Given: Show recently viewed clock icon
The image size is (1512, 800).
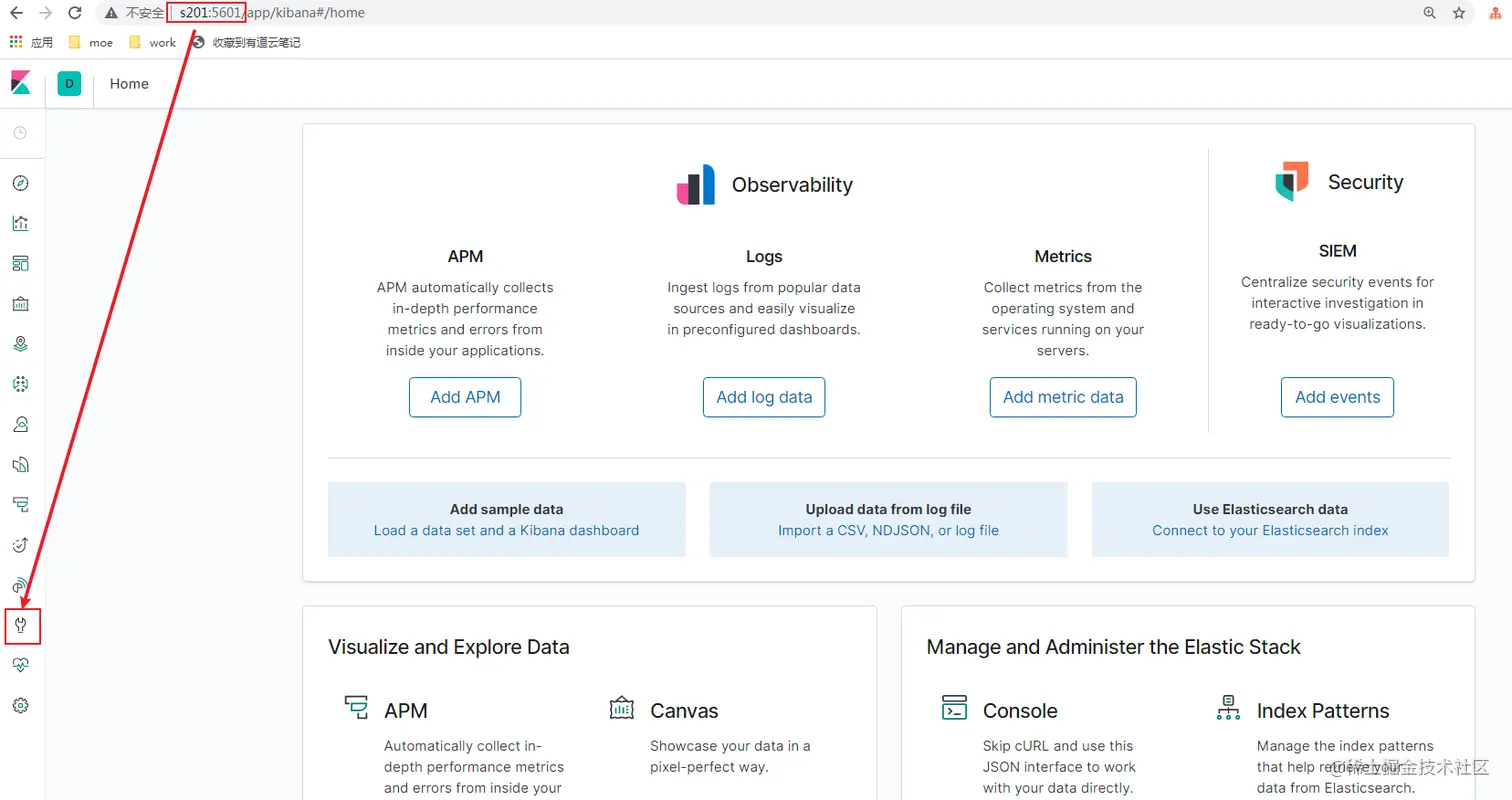Looking at the screenshot, I should pos(20,133).
